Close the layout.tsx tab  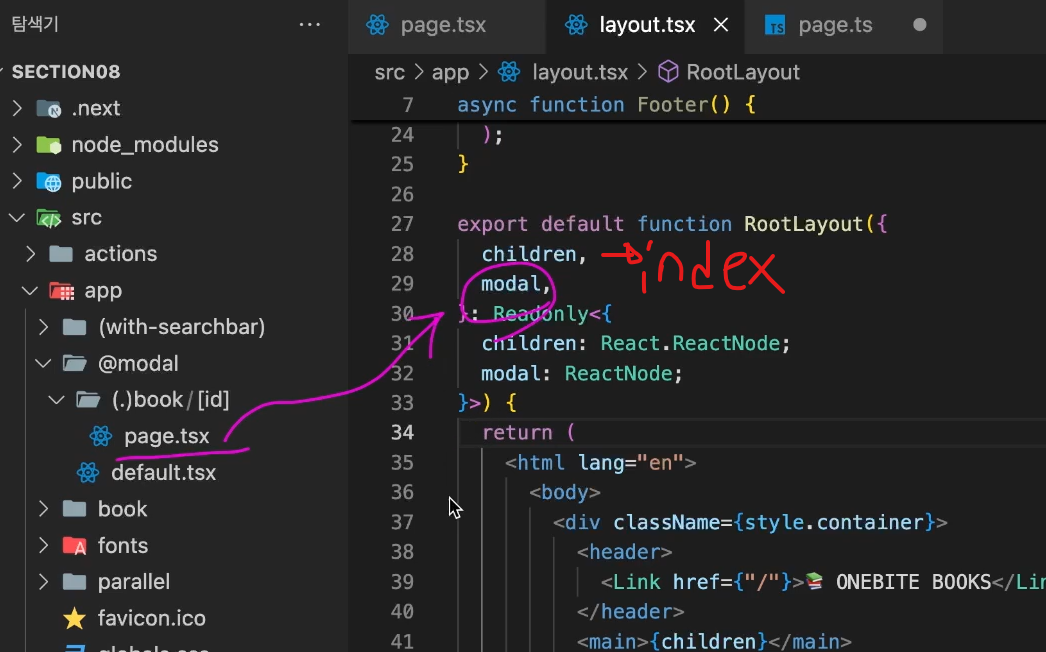point(720,25)
